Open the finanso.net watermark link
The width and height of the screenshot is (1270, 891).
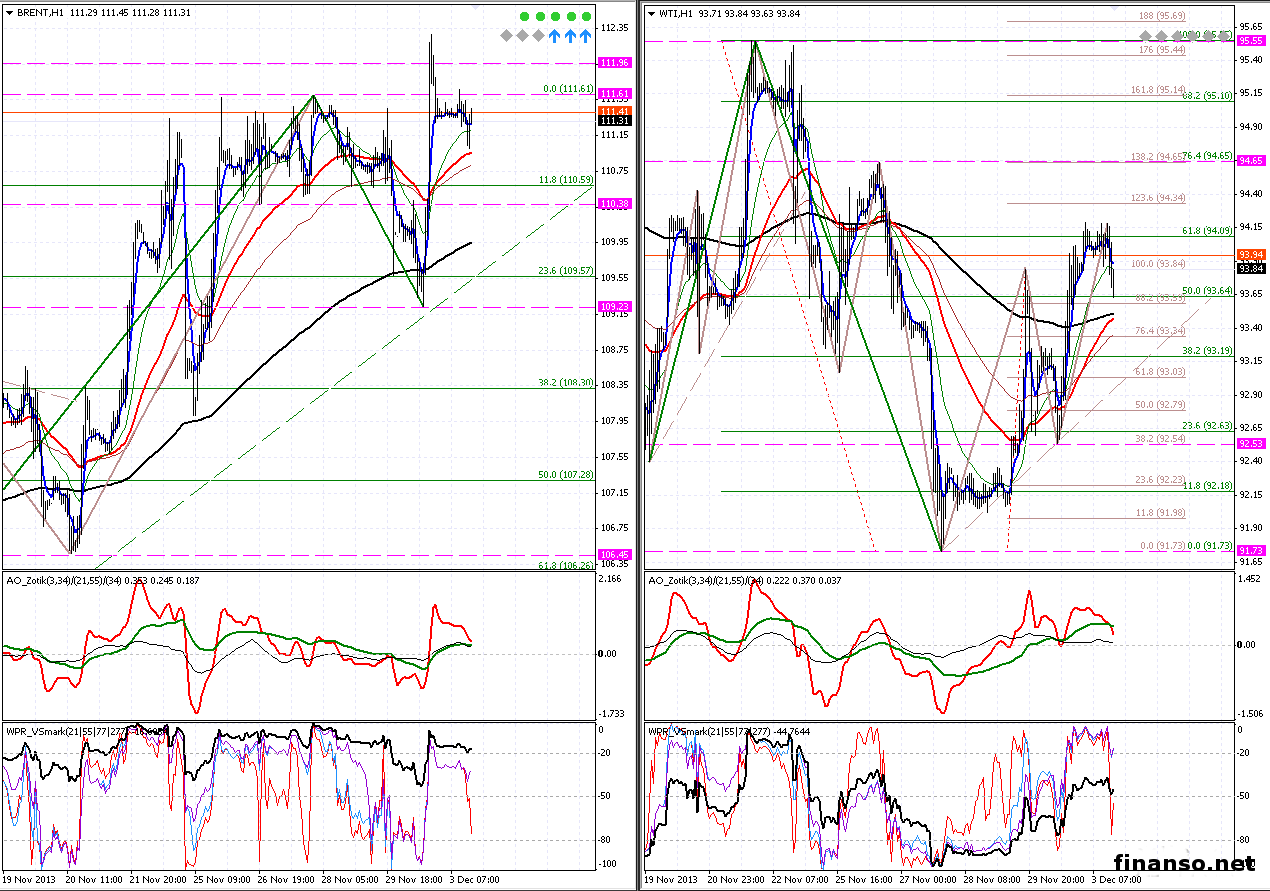[1183, 862]
